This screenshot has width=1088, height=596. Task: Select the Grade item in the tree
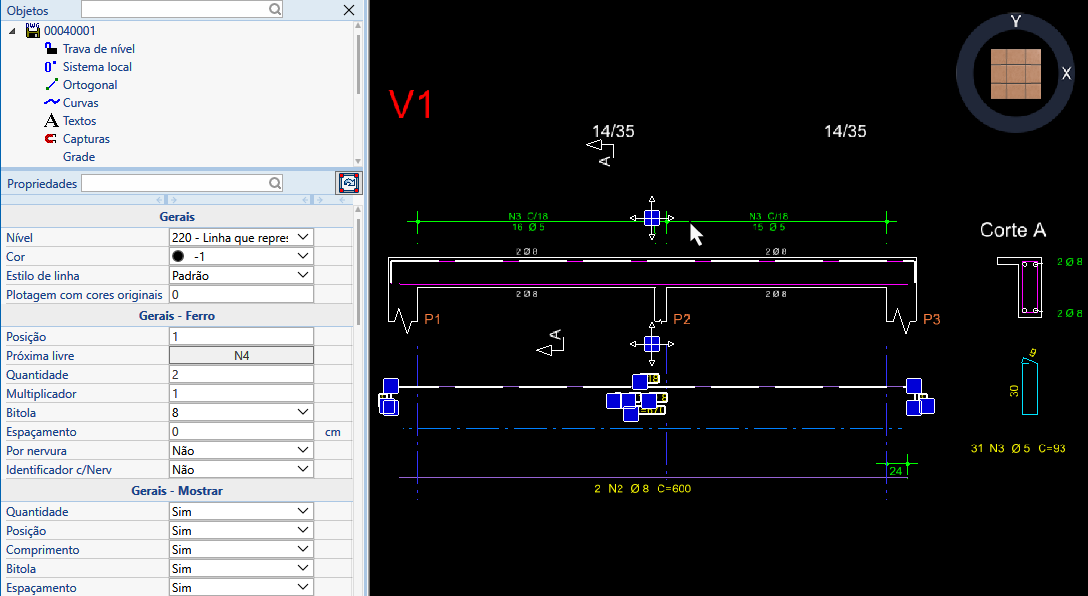pos(79,157)
